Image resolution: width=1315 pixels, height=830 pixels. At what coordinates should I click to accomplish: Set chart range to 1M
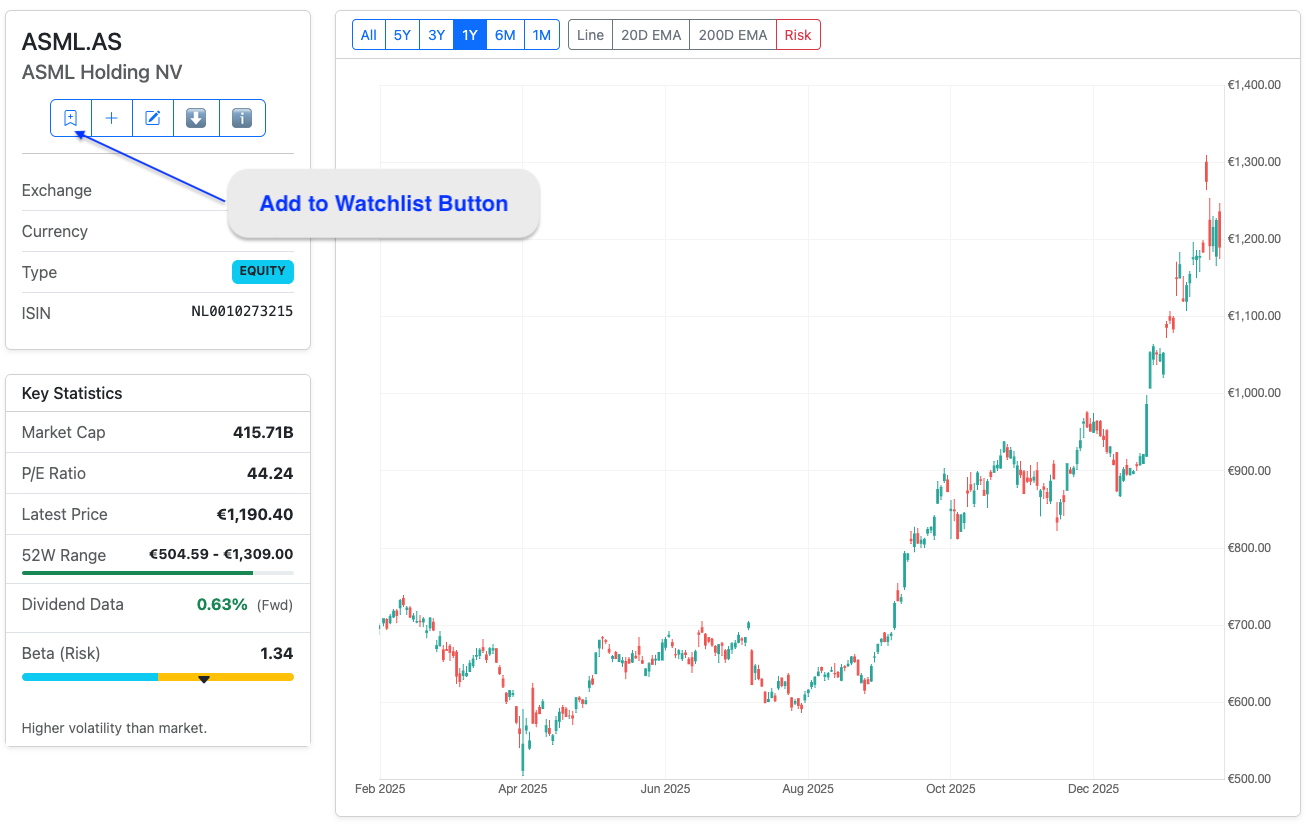click(541, 35)
